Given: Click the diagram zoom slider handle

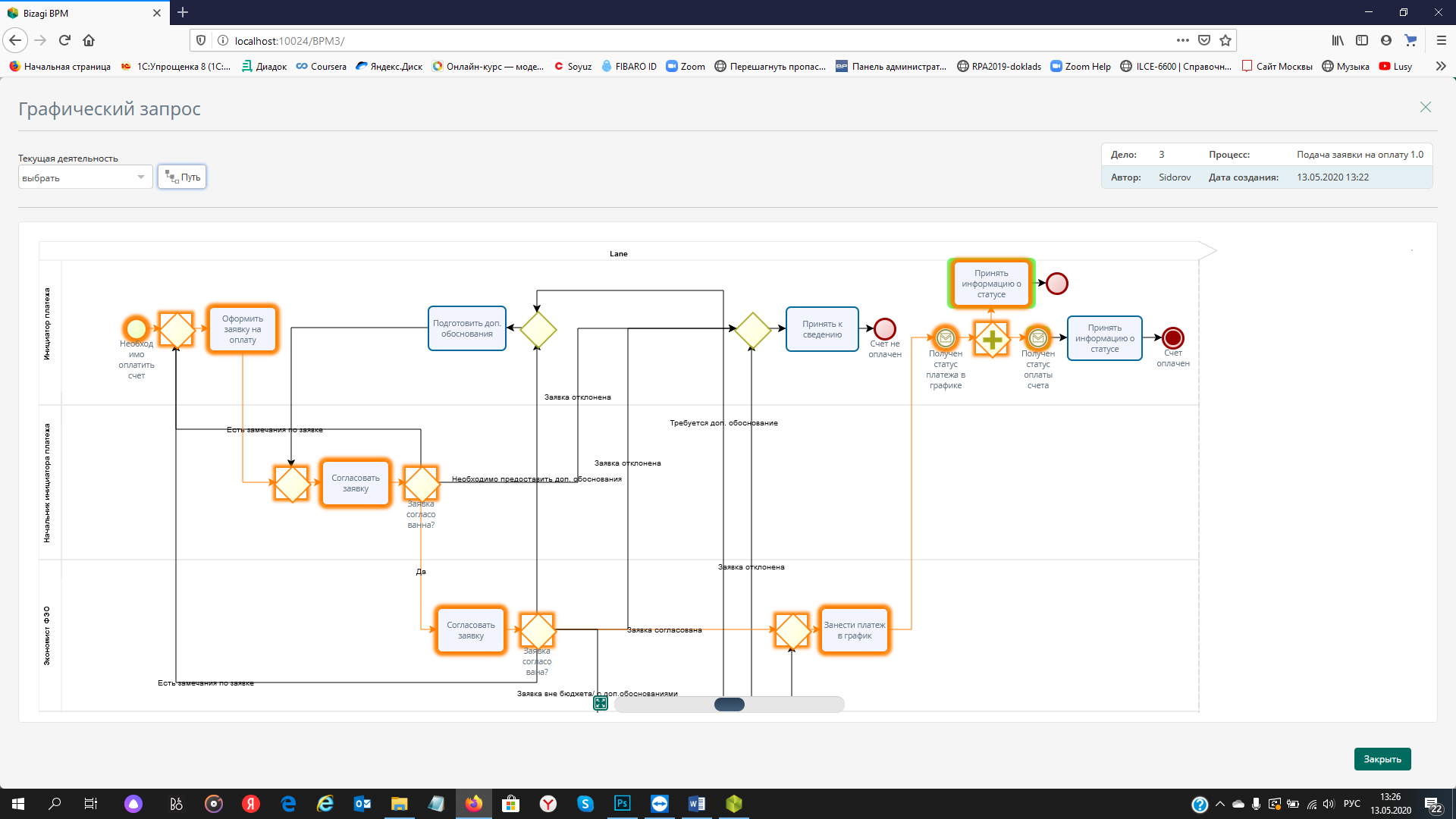Looking at the screenshot, I should click(x=729, y=704).
